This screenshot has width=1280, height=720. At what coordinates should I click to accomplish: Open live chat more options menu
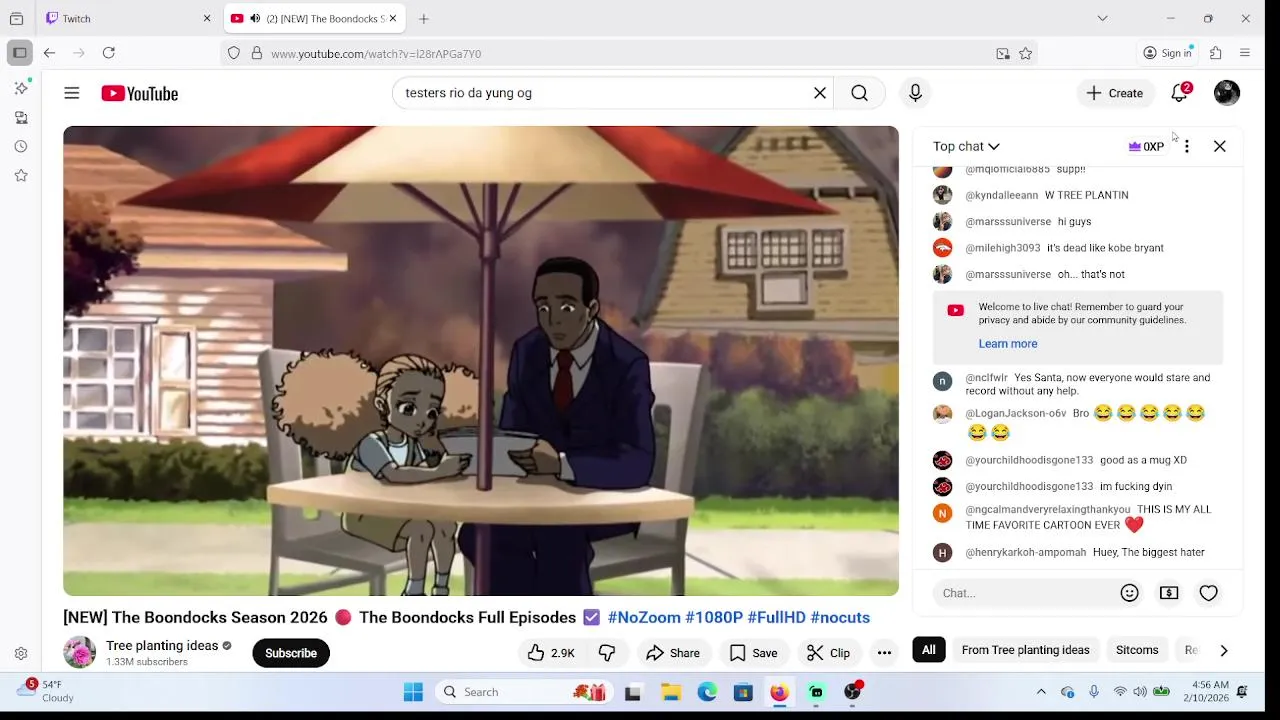(x=1187, y=146)
